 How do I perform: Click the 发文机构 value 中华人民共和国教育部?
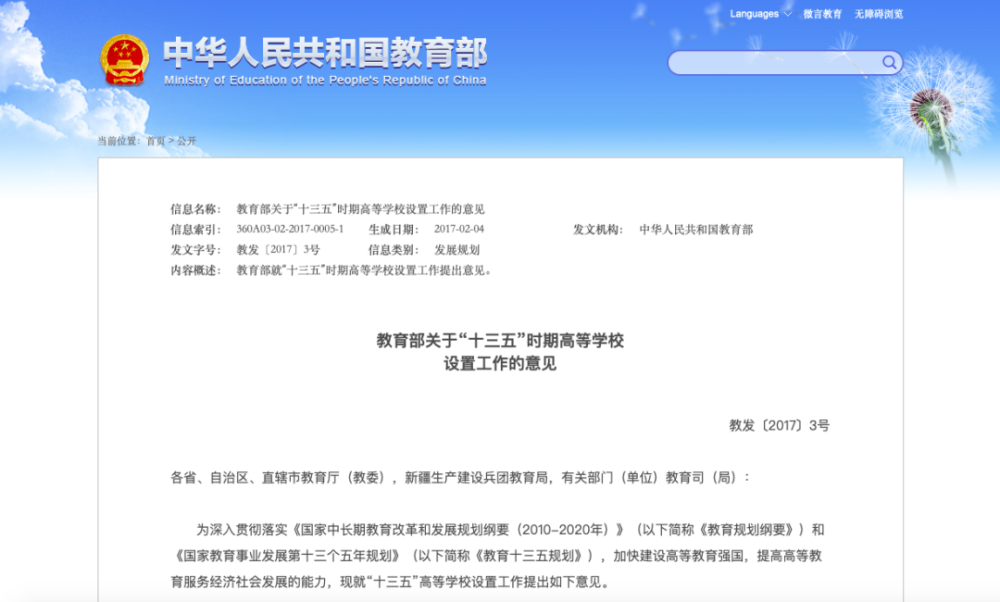click(x=696, y=230)
